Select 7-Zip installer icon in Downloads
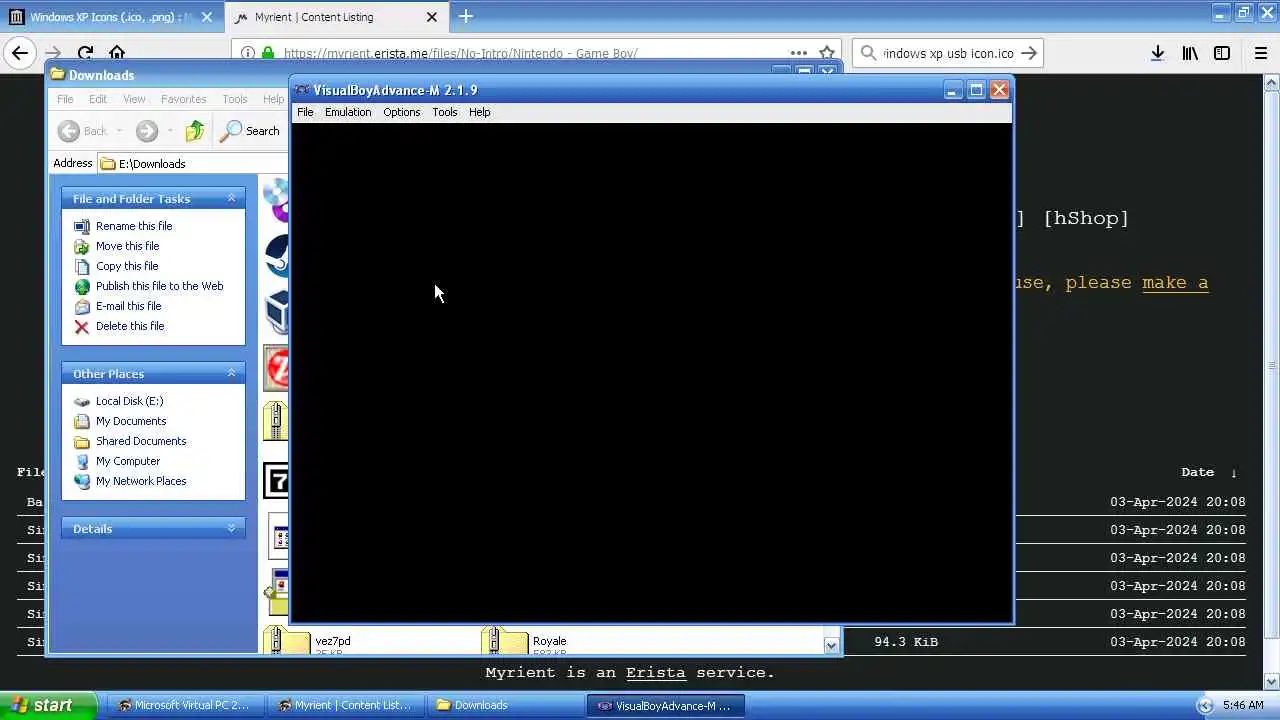Viewport: 1280px width, 720px height. click(276, 480)
